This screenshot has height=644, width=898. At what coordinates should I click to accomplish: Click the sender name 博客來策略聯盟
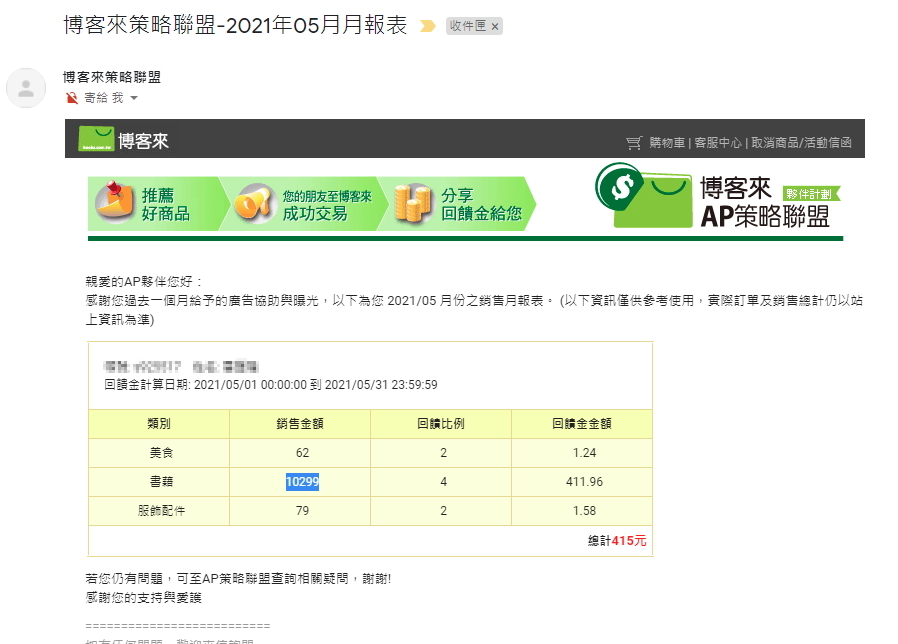112,77
